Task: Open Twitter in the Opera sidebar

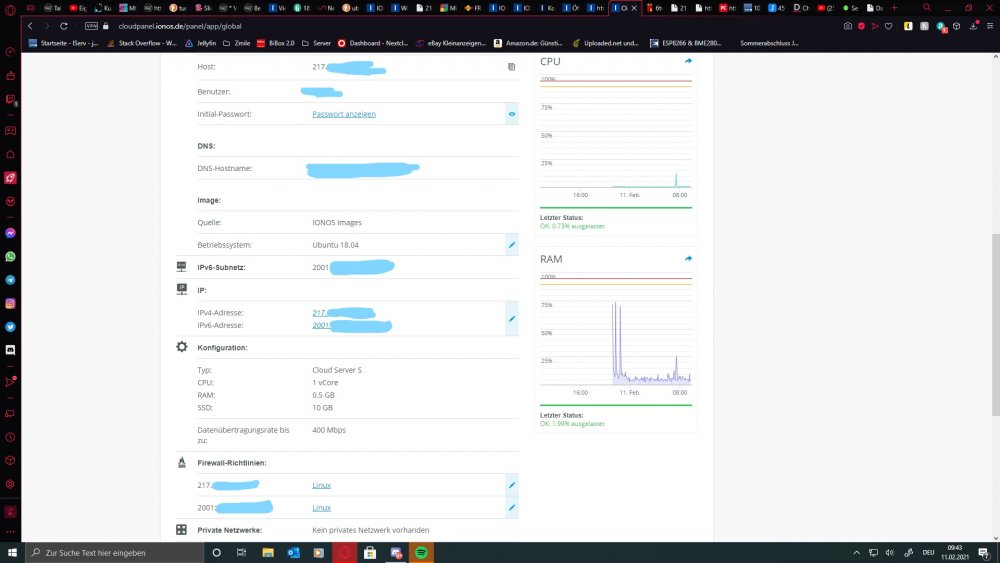Action: 10,327
